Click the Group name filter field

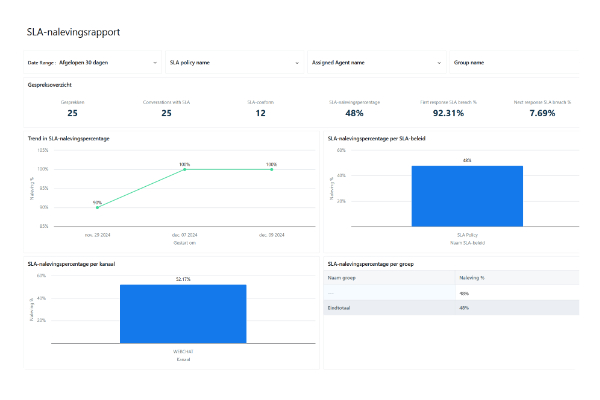(520, 62)
